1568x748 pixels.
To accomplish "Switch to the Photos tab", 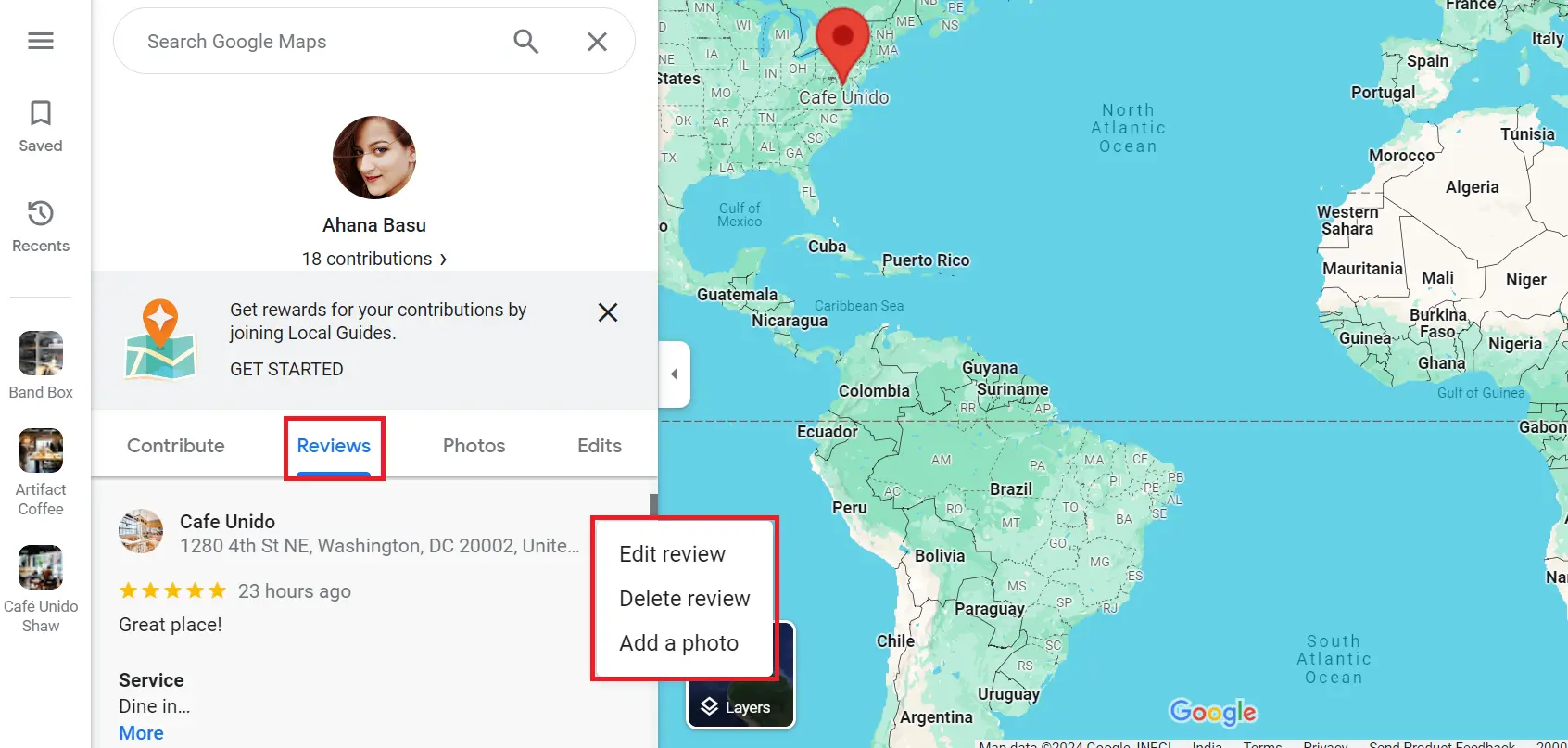I will [474, 446].
